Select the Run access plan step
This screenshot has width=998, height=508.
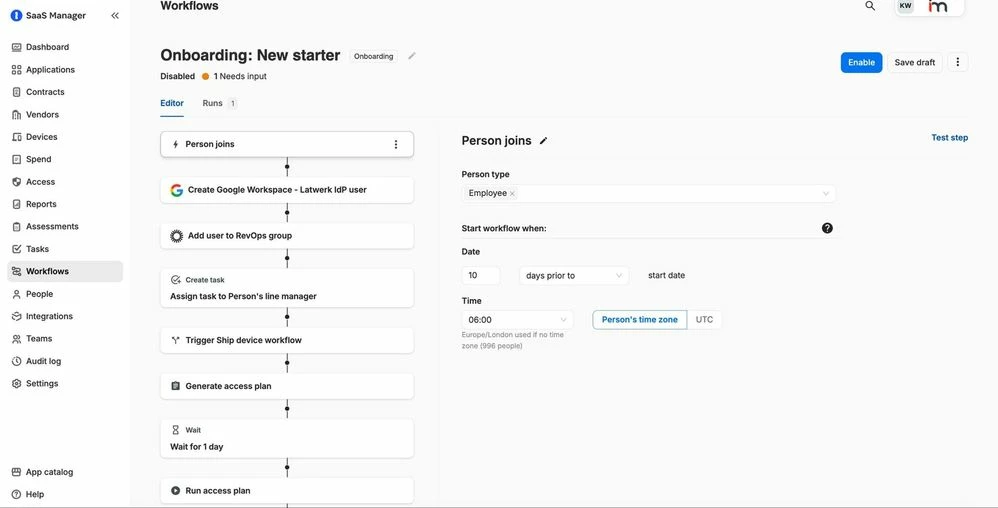tap(287, 491)
